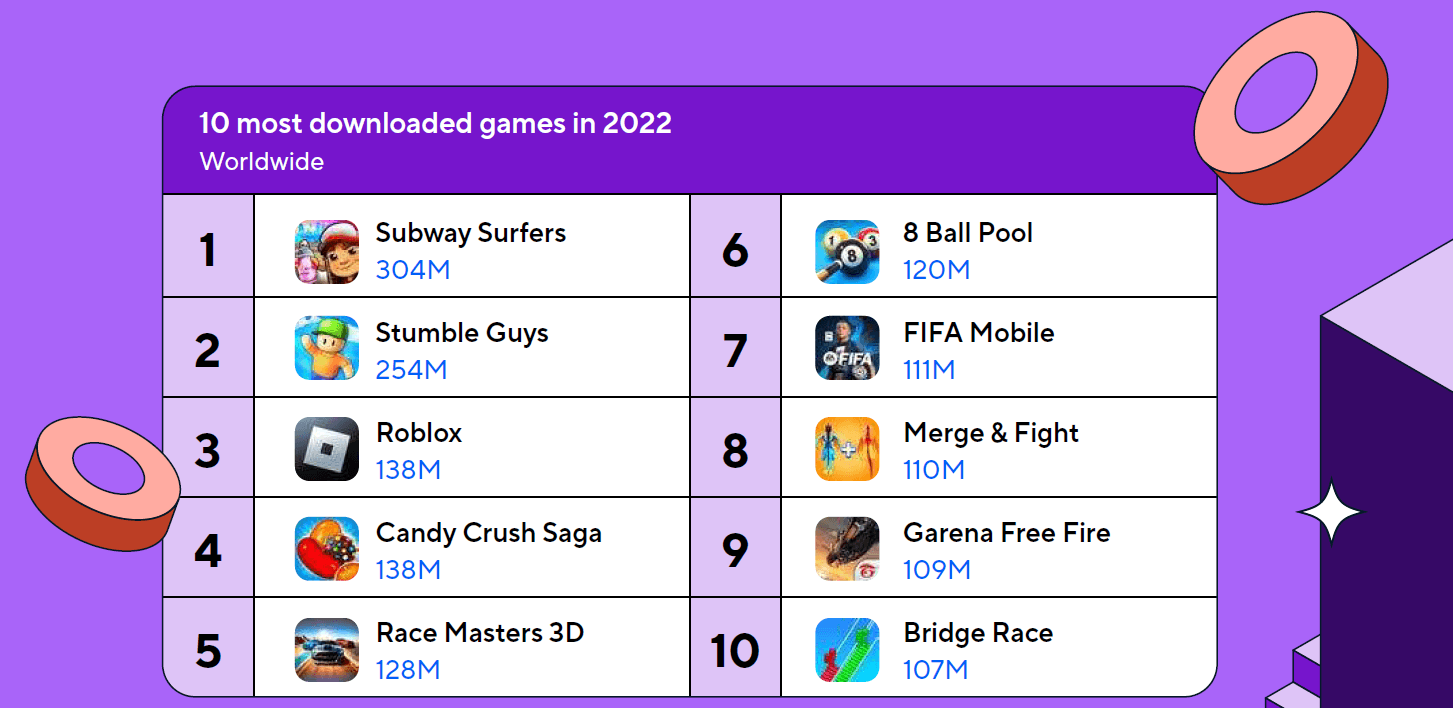This screenshot has height=708, width=1453.
Task: Select the Bridge Race app icon
Action: coord(847,650)
